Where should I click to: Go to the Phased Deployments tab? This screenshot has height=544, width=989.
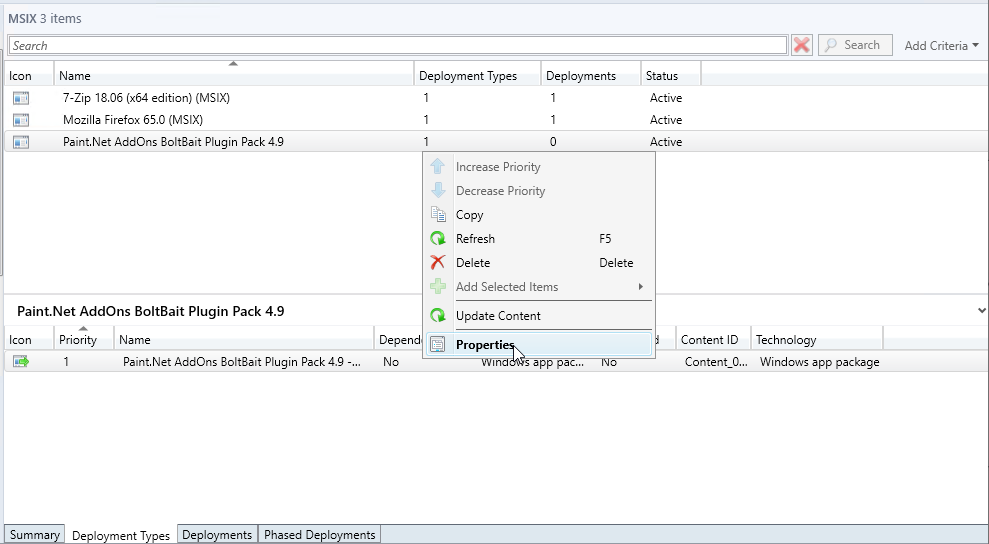point(319,535)
